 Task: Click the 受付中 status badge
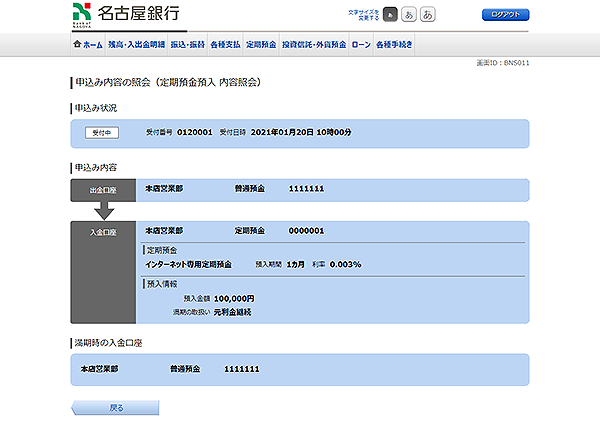click(102, 133)
